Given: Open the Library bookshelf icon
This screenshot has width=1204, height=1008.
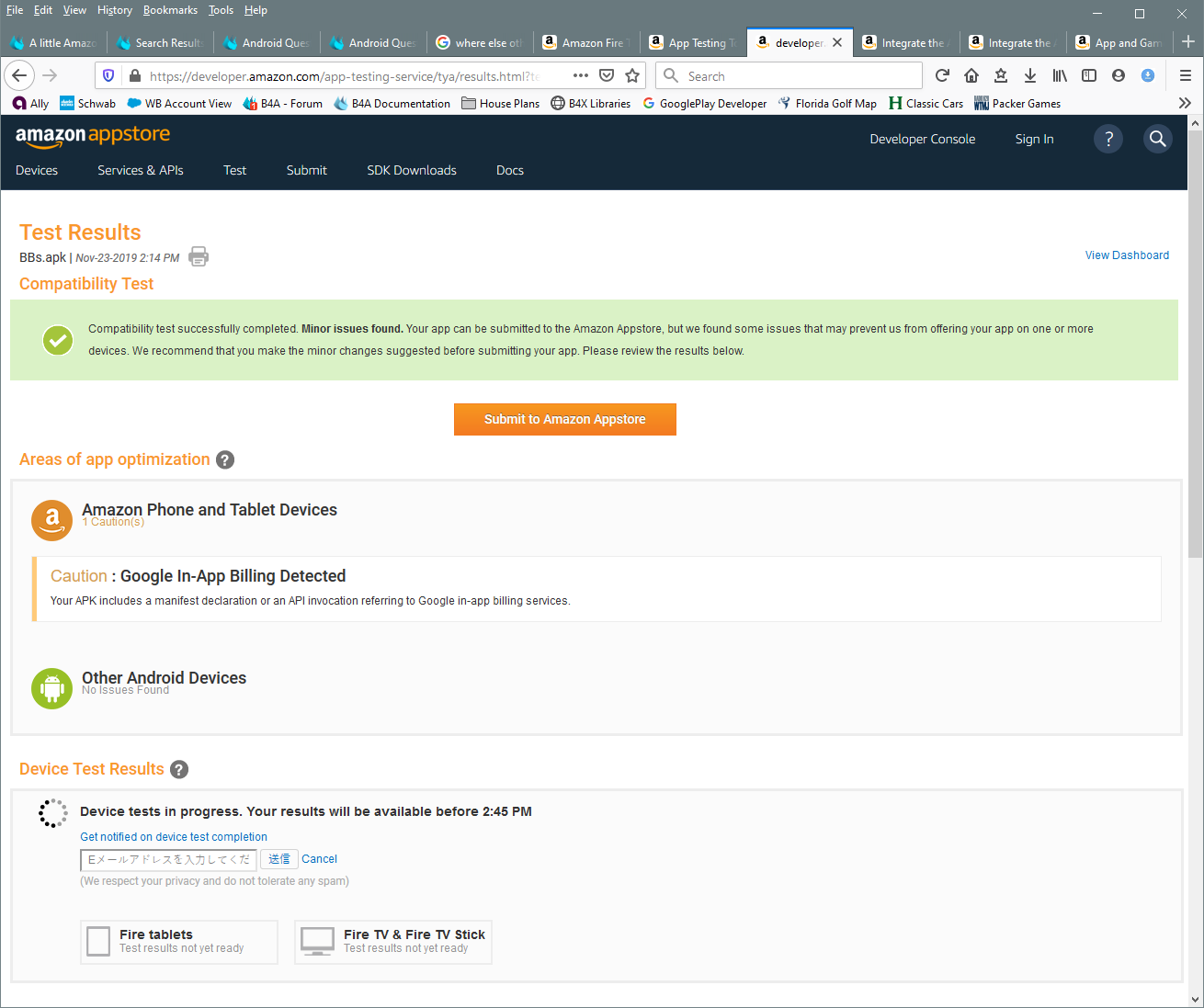Looking at the screenshot, I should click(1060, 75).
